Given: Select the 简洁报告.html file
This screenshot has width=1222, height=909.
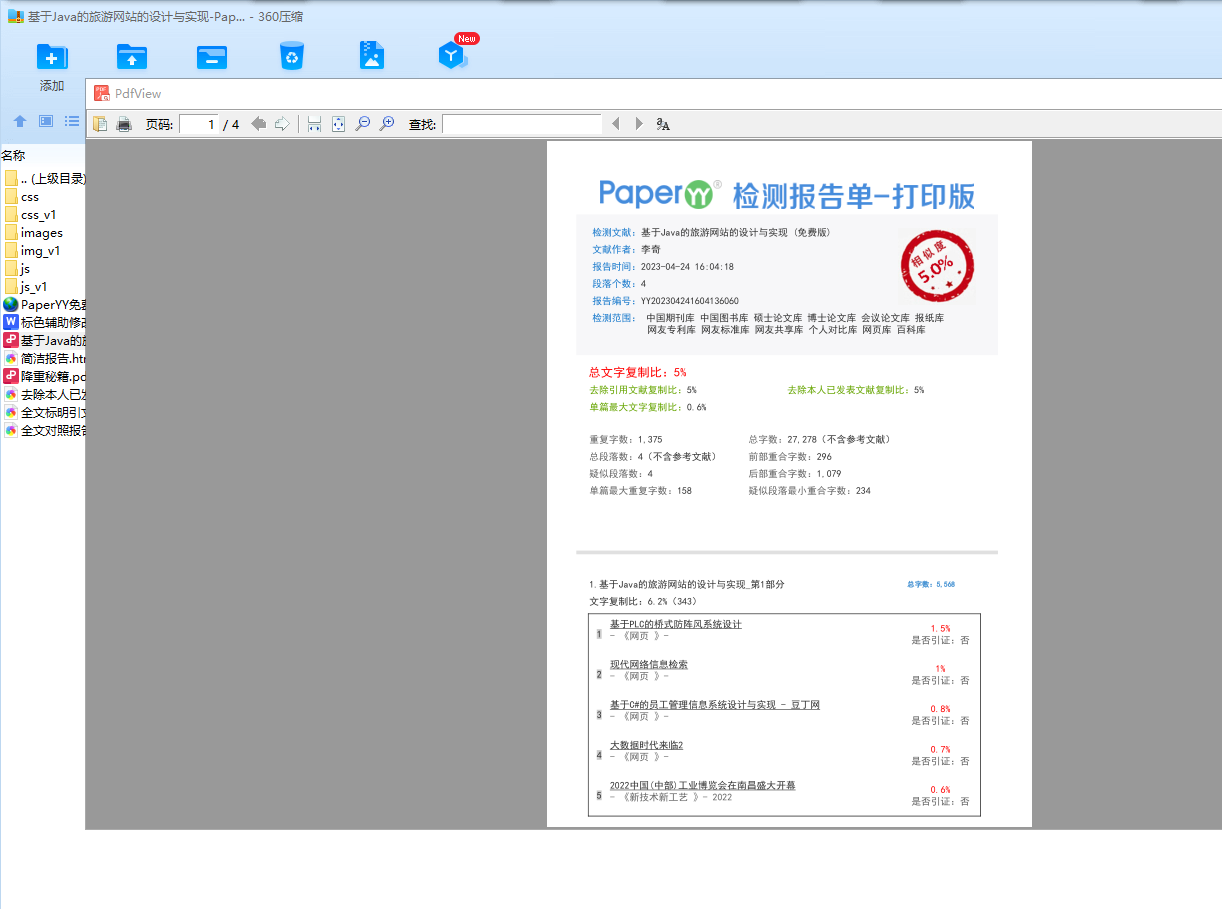Looking at the screenshot, I should (x=44, y=359).
